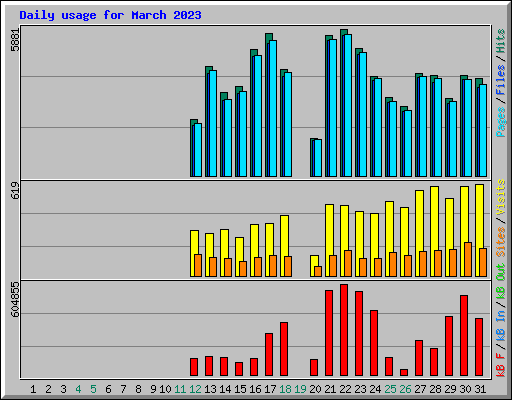This screenshot has width=512, height=400.
Task: Click day 30 on the x-axis
Action: (465, 389)
